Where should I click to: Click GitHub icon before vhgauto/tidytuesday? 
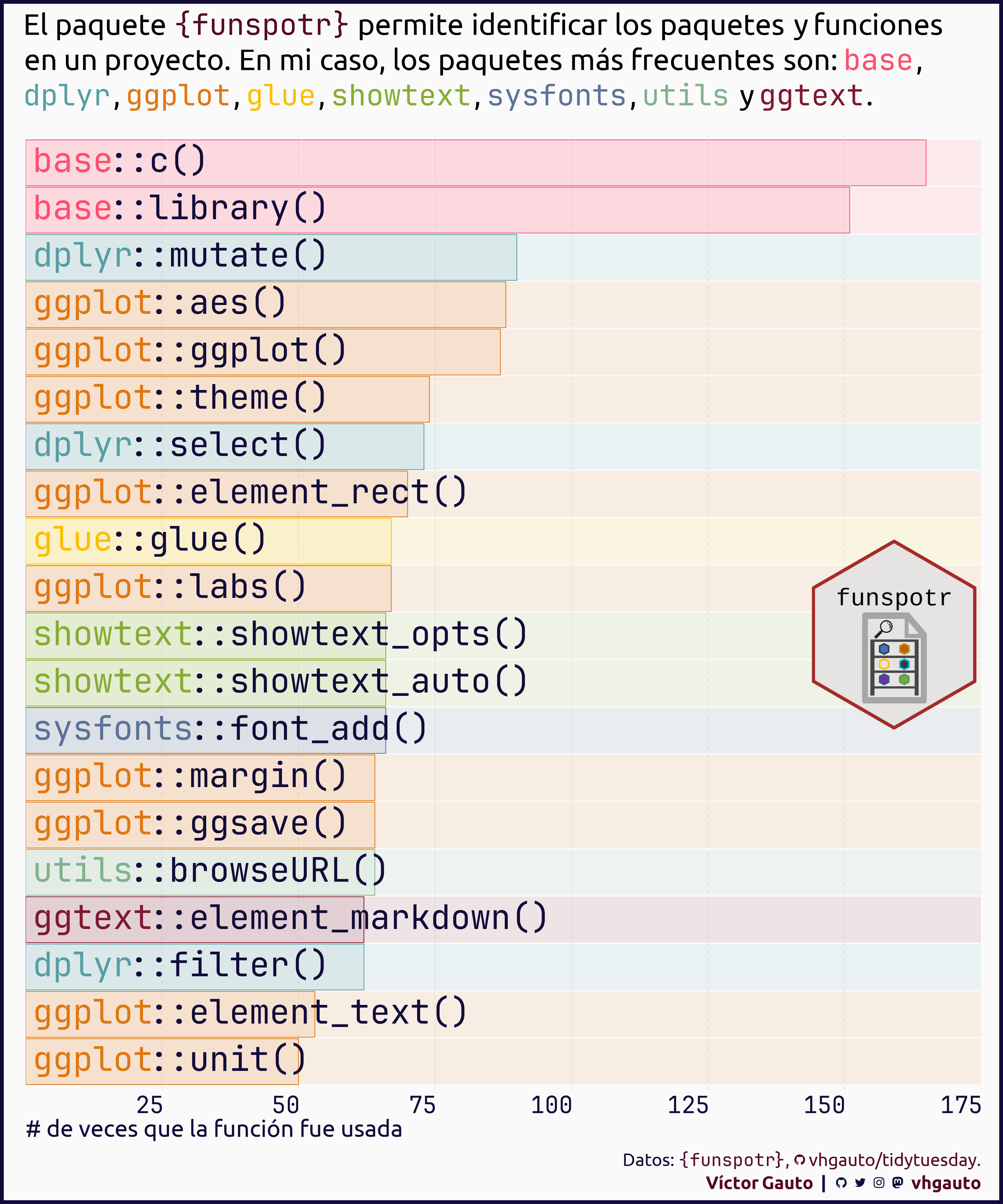(799, 1160)
